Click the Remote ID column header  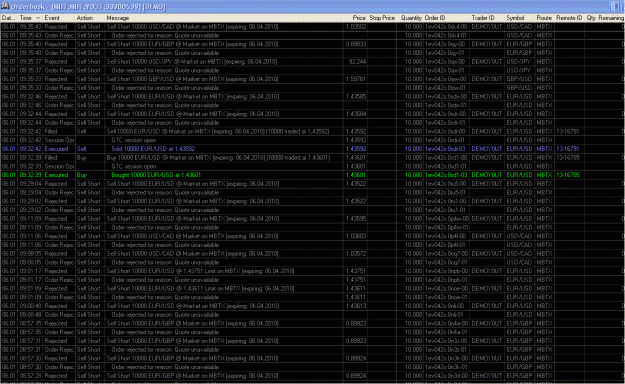[569, 18]
